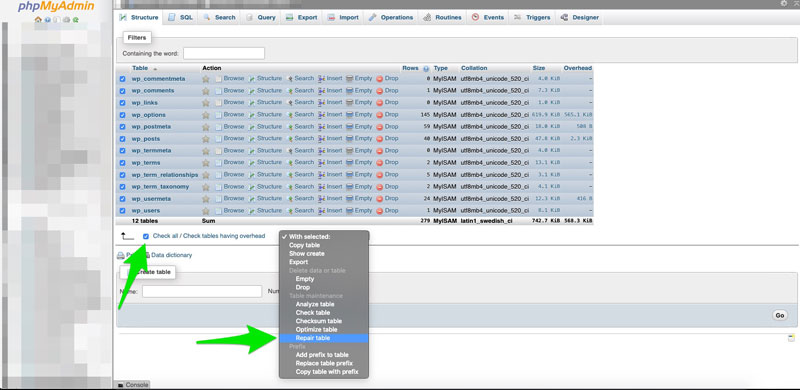The image size is (800, 390).
Task: Star wp_commentmeta as favorite table
Action: [x=206, y=79]
